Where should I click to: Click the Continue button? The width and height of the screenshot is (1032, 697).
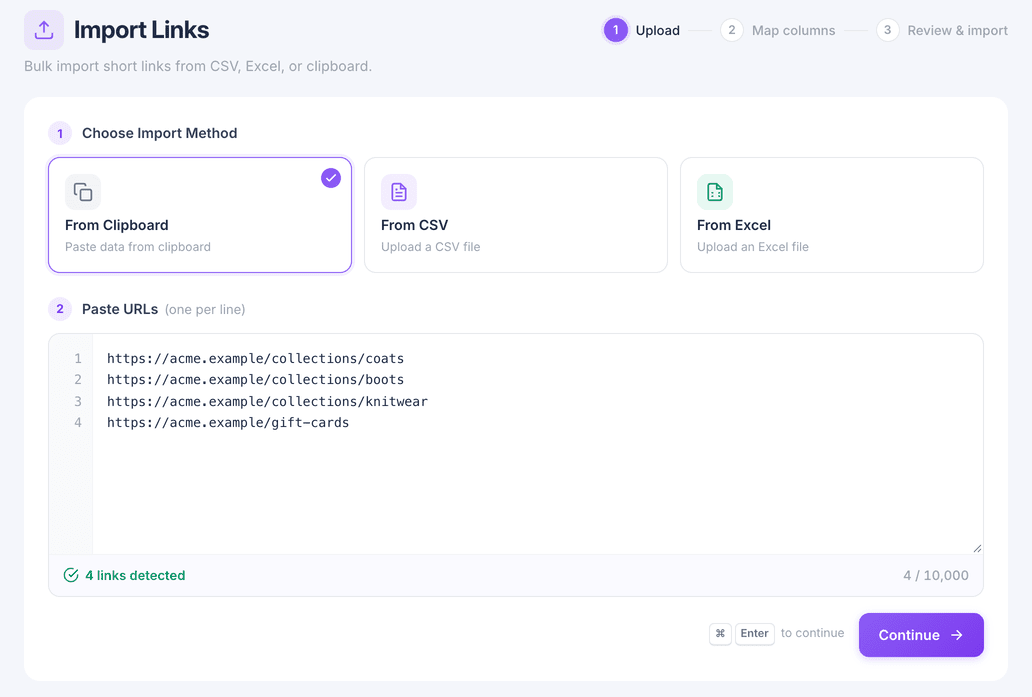[921, 635]
